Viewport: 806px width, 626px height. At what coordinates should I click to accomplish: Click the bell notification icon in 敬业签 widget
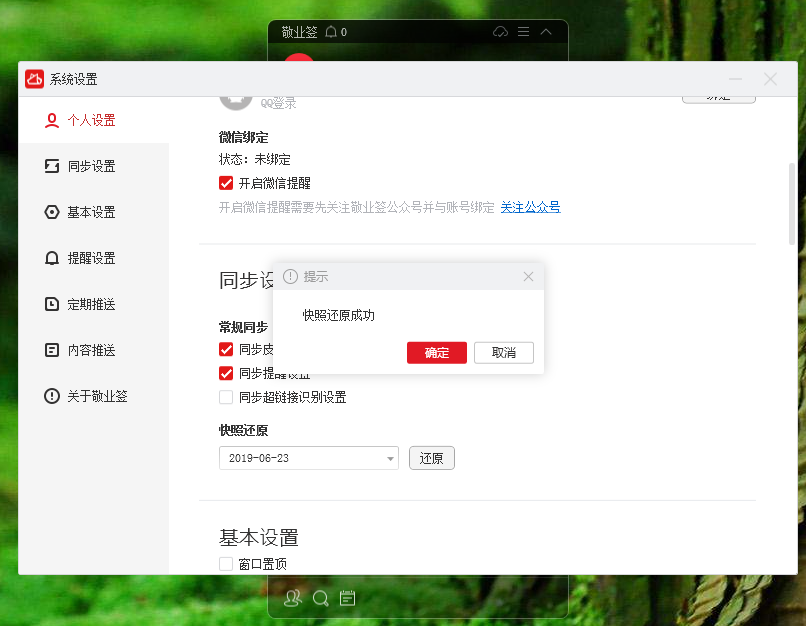(331, 32)
